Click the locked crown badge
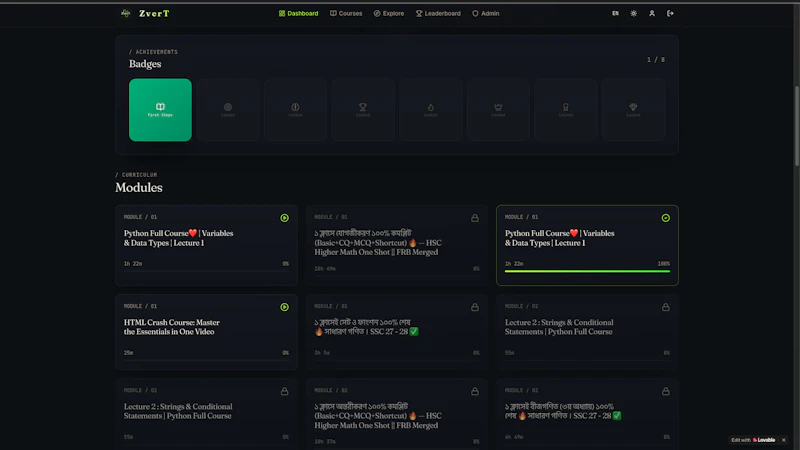 click(x=498, y=110)
